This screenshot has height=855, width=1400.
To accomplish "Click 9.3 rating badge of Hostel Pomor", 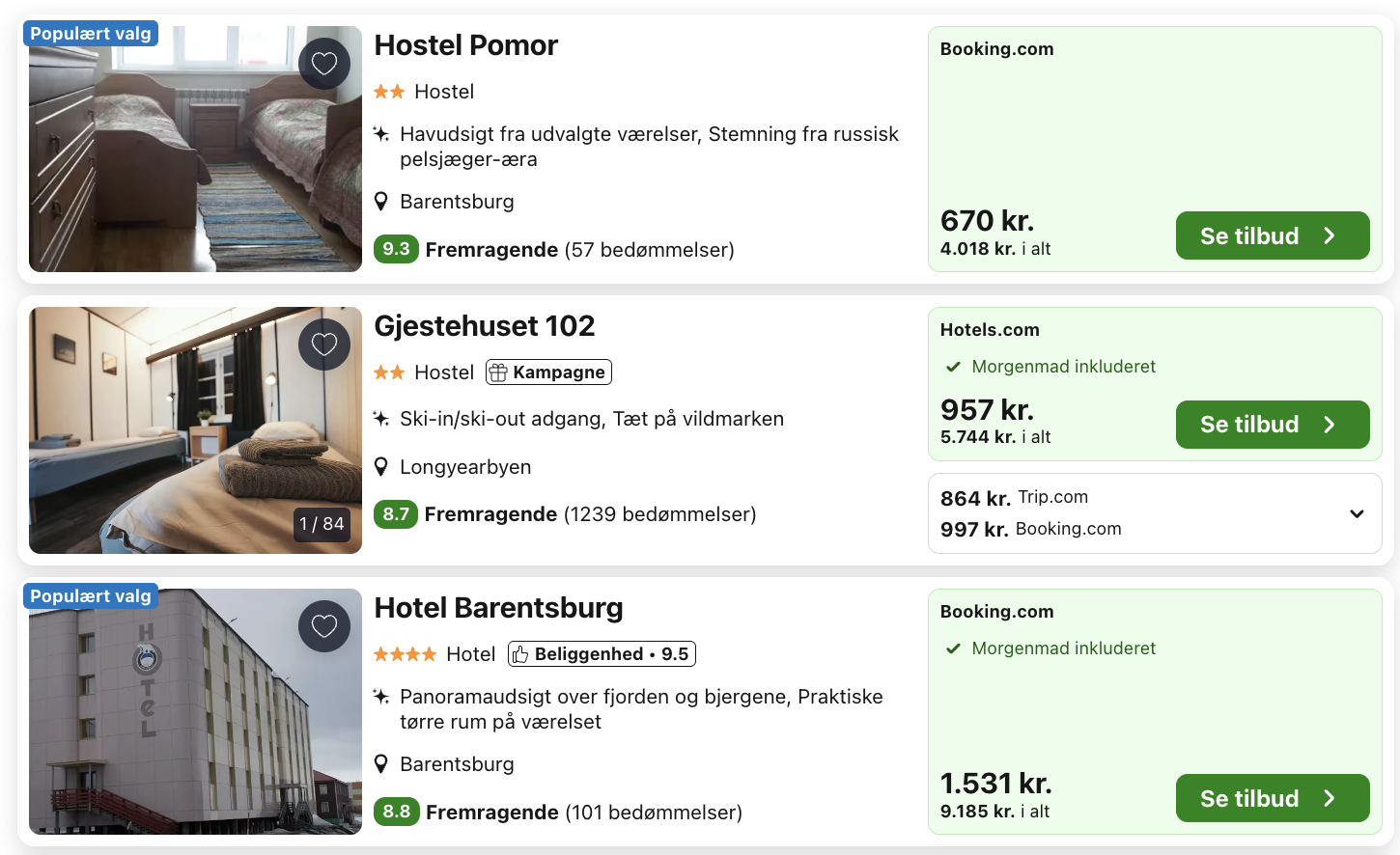I will (x=396, y=249).
